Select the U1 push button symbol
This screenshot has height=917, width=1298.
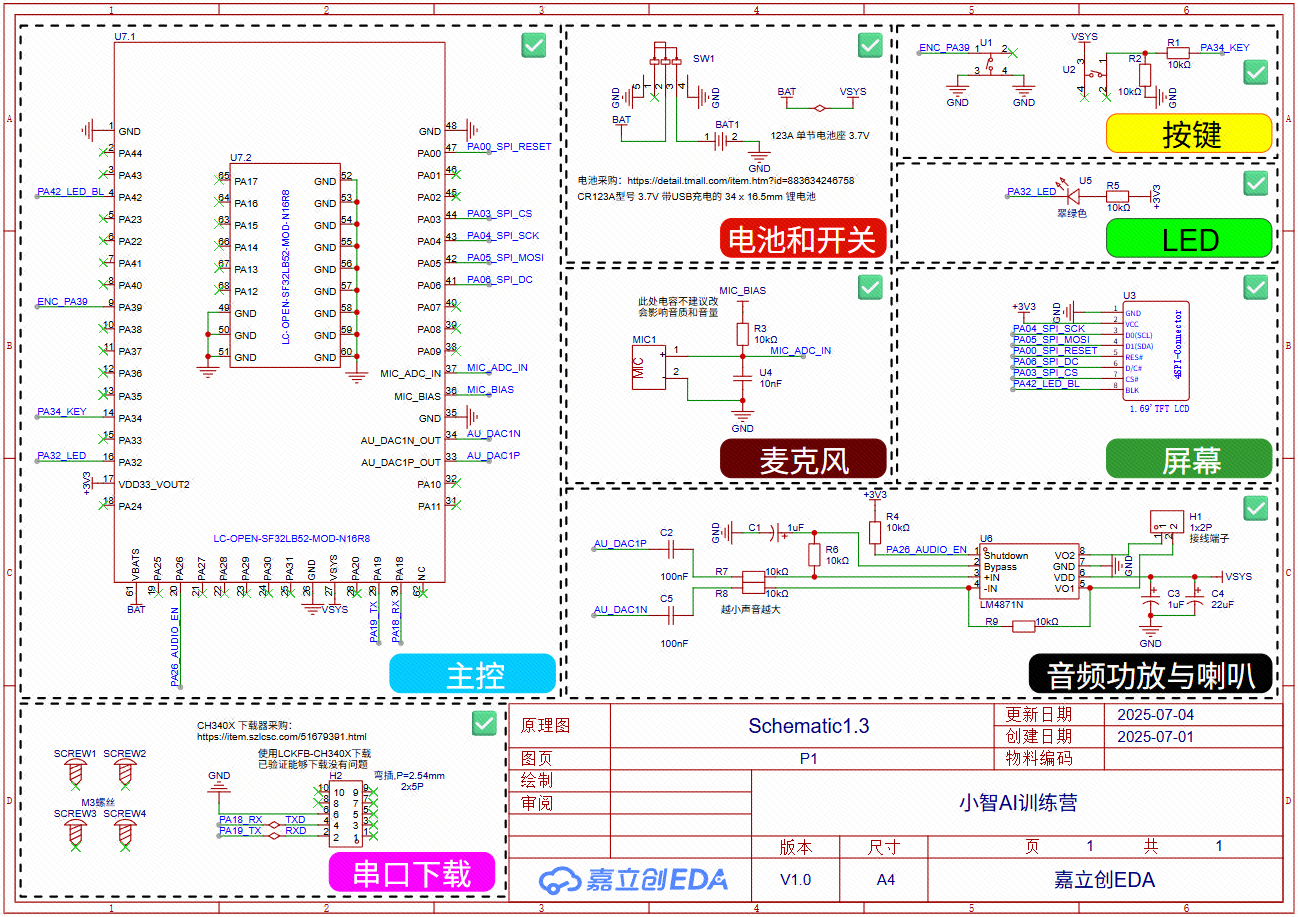[990, 62]
